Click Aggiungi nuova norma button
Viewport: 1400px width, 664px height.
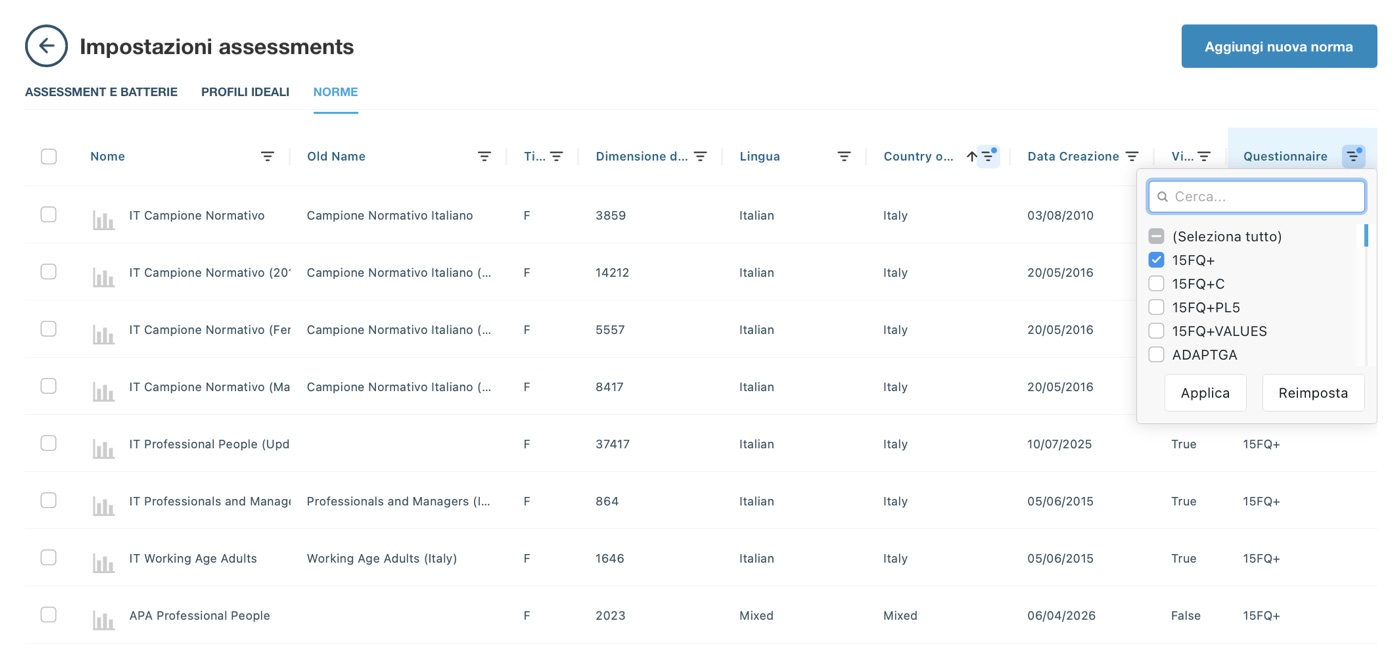[x=1279, y=47]
